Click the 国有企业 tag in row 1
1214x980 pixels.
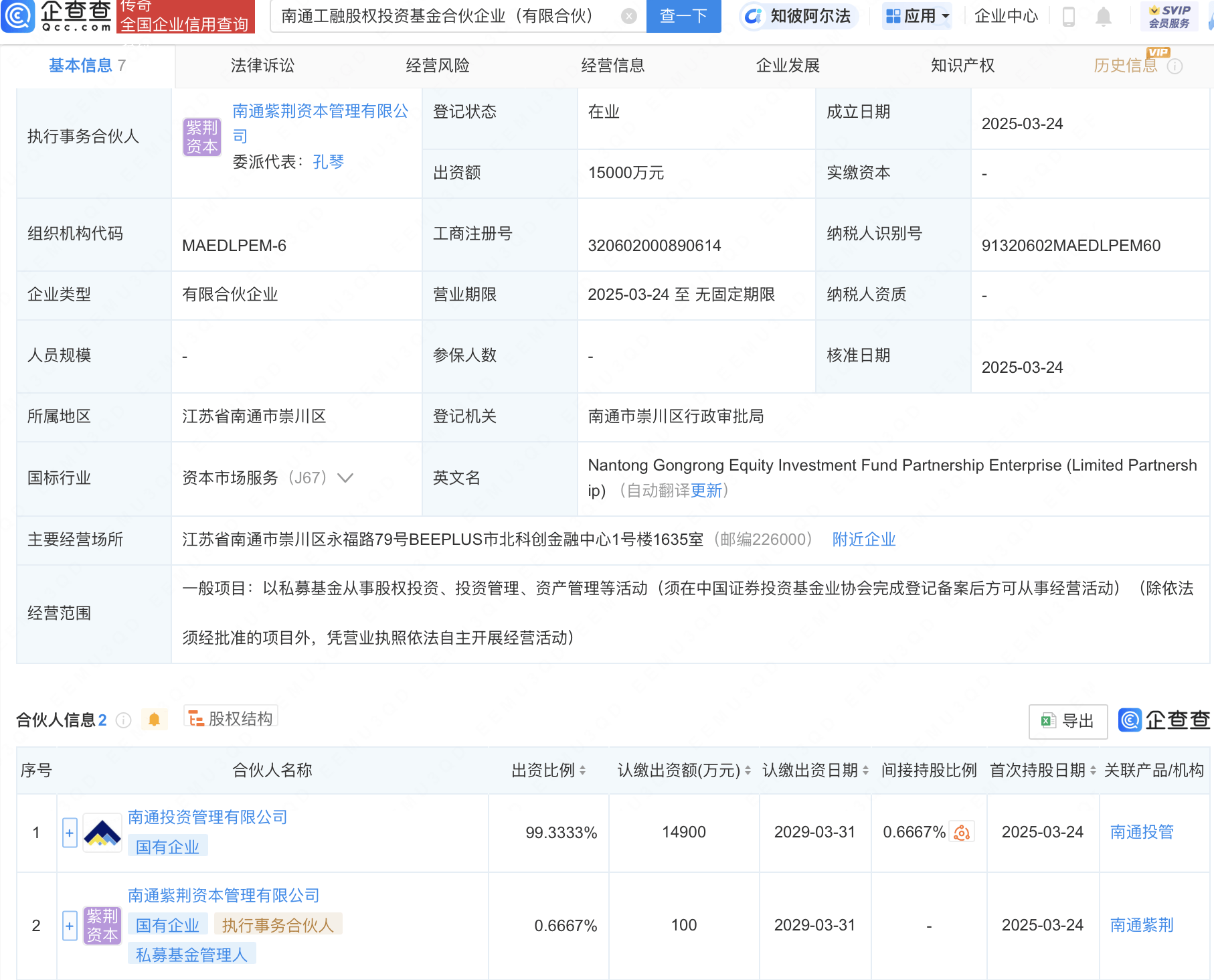pyautogui.click(x=168, y=847)
